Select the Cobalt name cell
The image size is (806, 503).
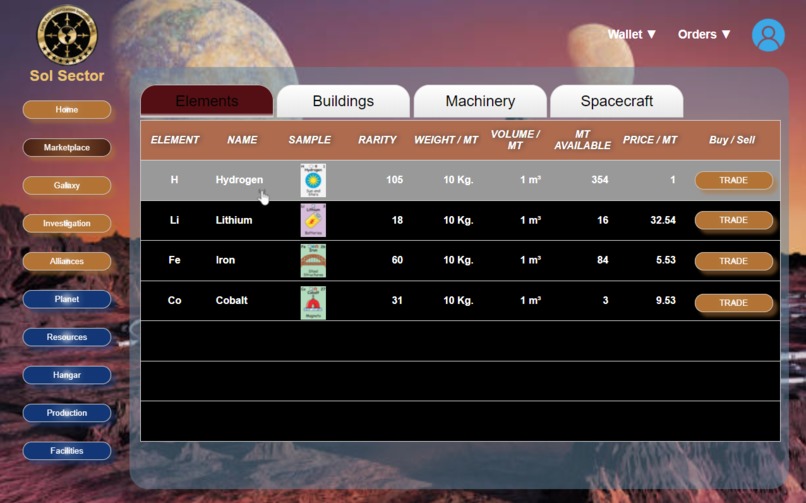231,300
